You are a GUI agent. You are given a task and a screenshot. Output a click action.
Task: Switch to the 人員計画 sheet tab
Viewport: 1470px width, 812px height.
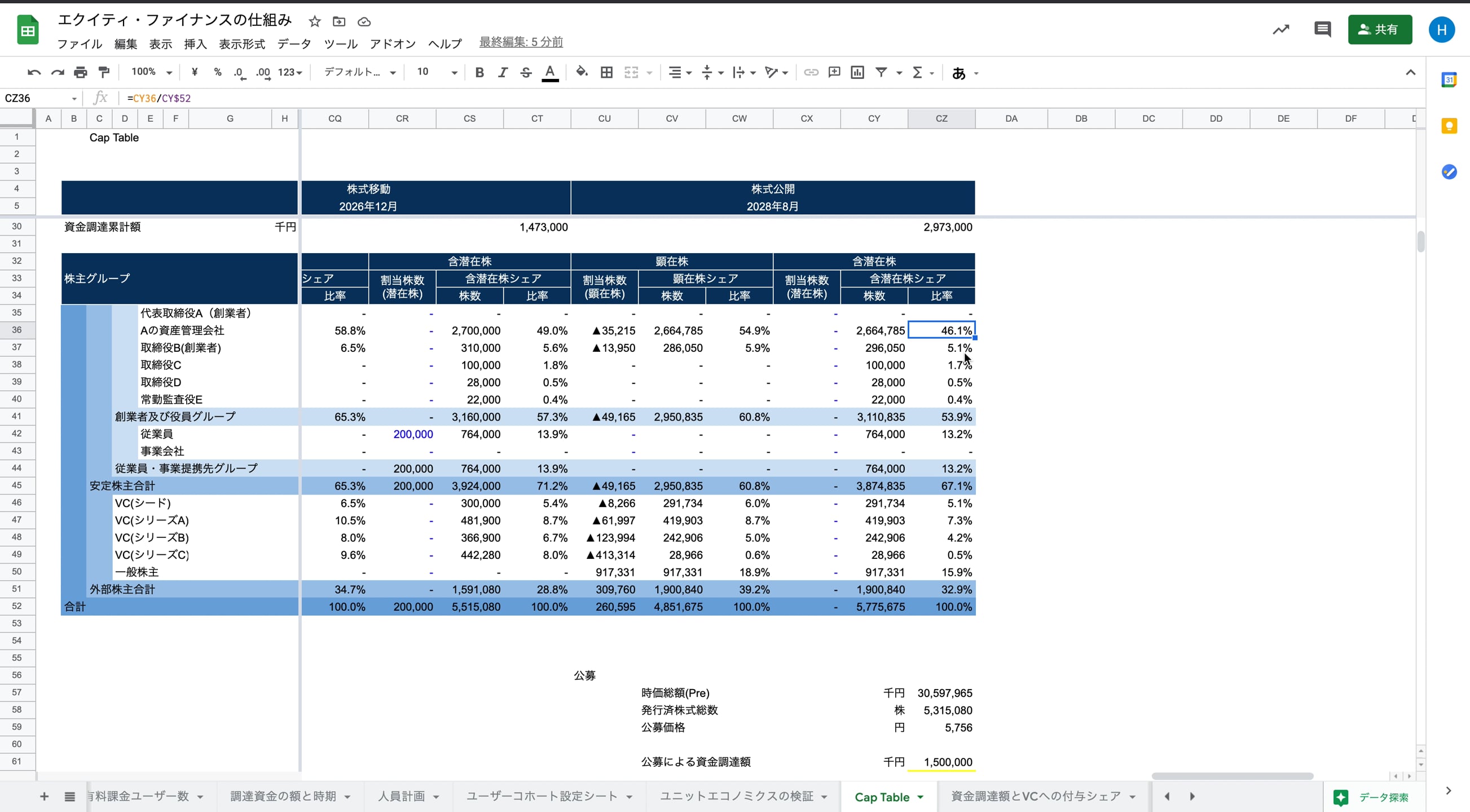pyautogui.click(x=401, y=797)
